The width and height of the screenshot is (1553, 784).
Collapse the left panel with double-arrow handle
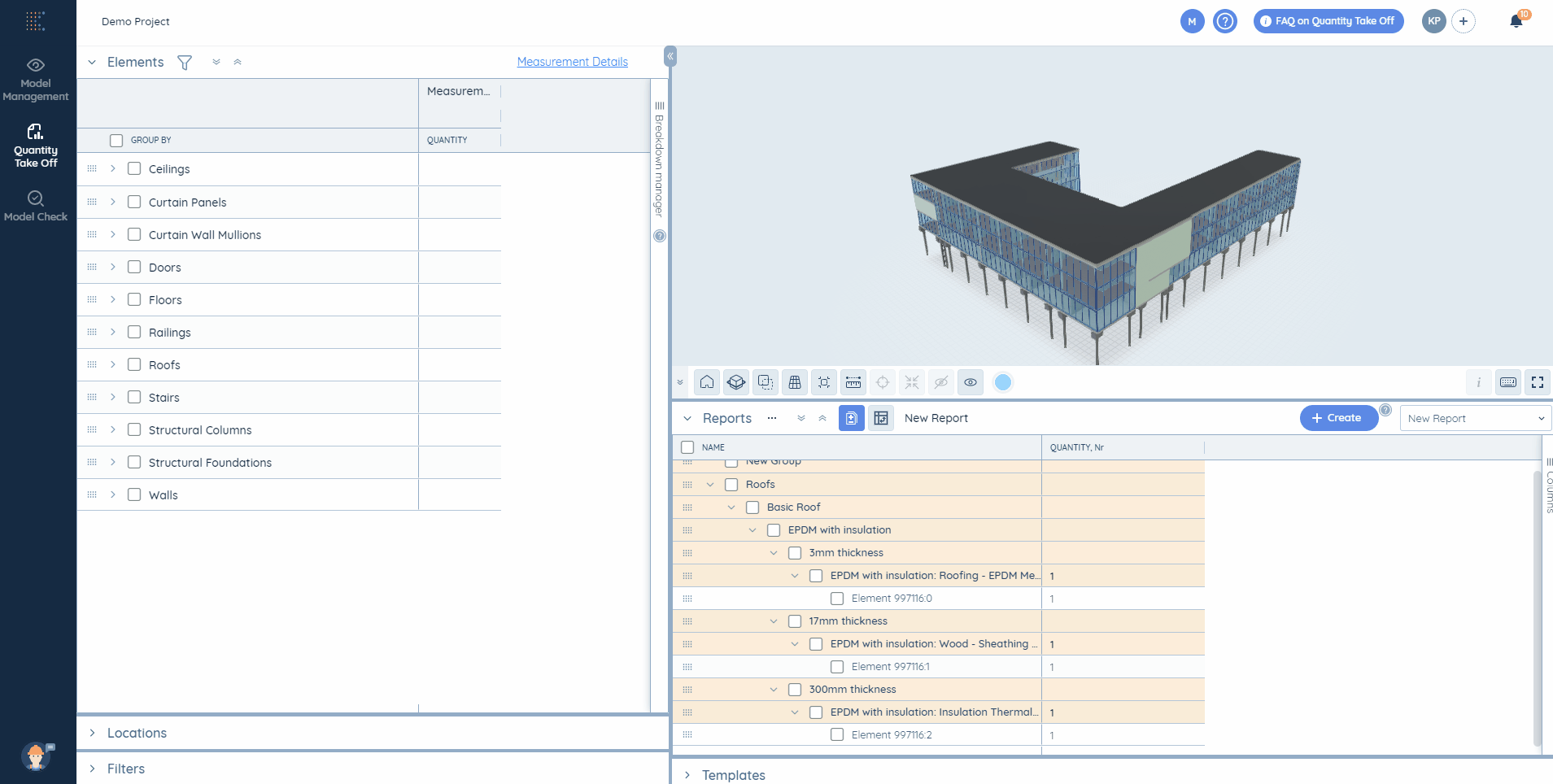click(670, 56)
